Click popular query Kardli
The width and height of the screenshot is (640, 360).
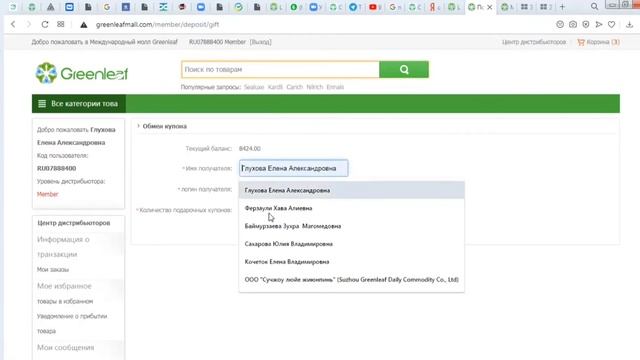(x=275, y=87)
